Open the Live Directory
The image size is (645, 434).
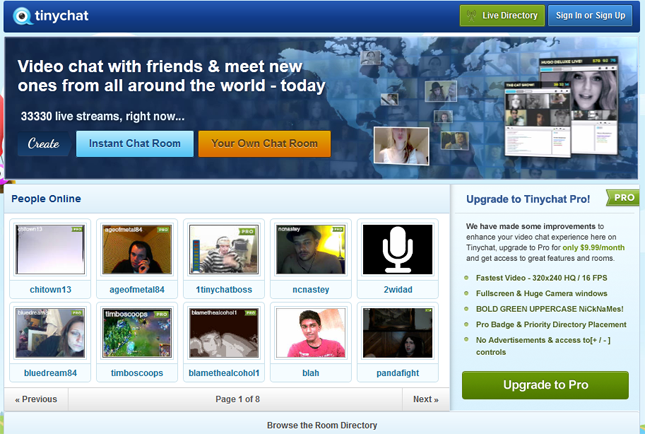[x=502, y=16]
